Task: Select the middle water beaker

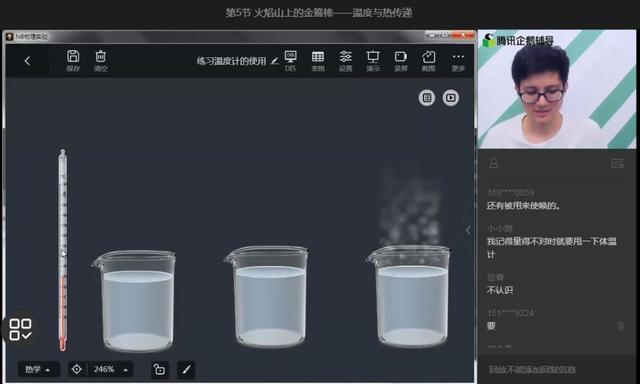Action: tap(267, 297)
